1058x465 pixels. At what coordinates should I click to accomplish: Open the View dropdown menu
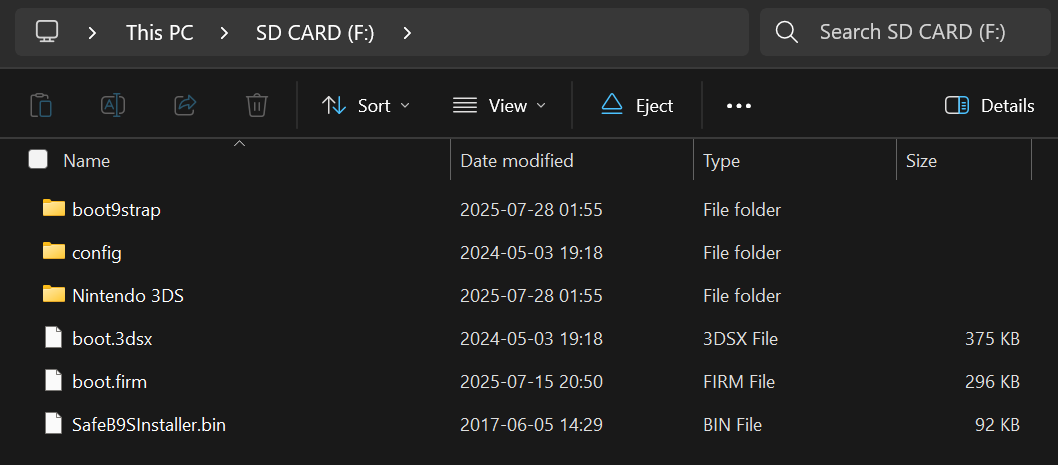[499, 105]
